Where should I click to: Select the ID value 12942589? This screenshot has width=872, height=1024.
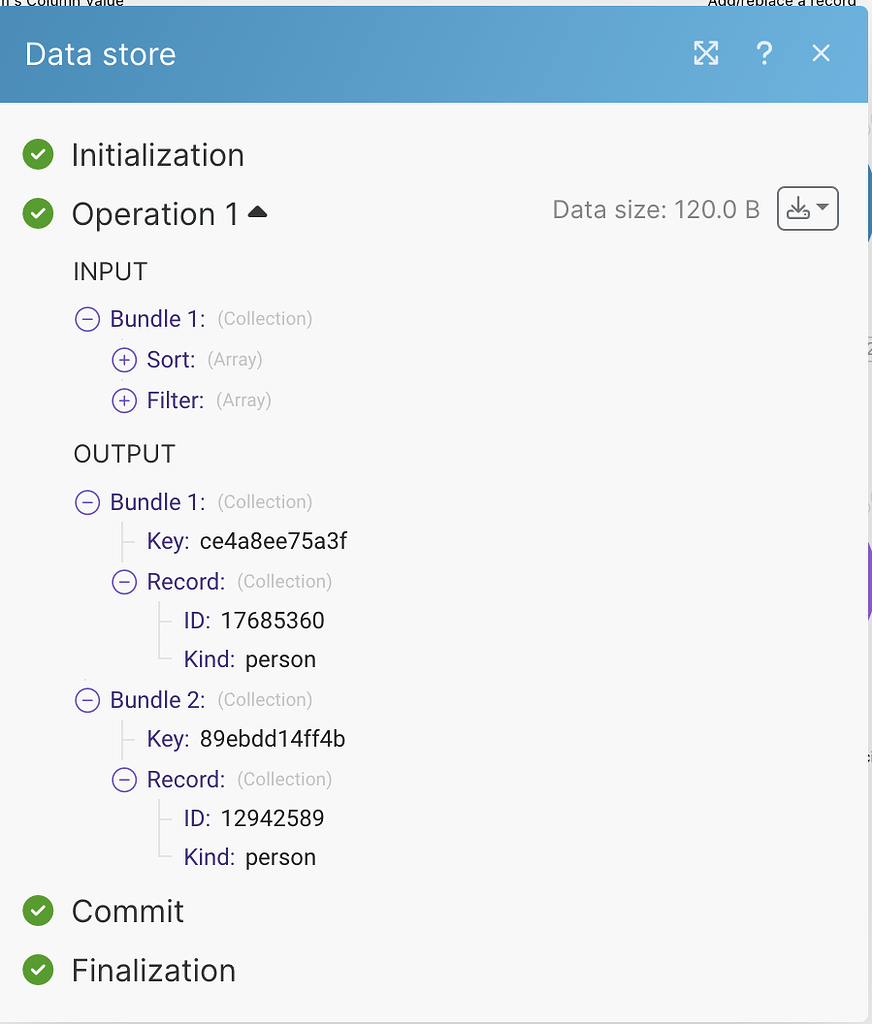point(272,819)
